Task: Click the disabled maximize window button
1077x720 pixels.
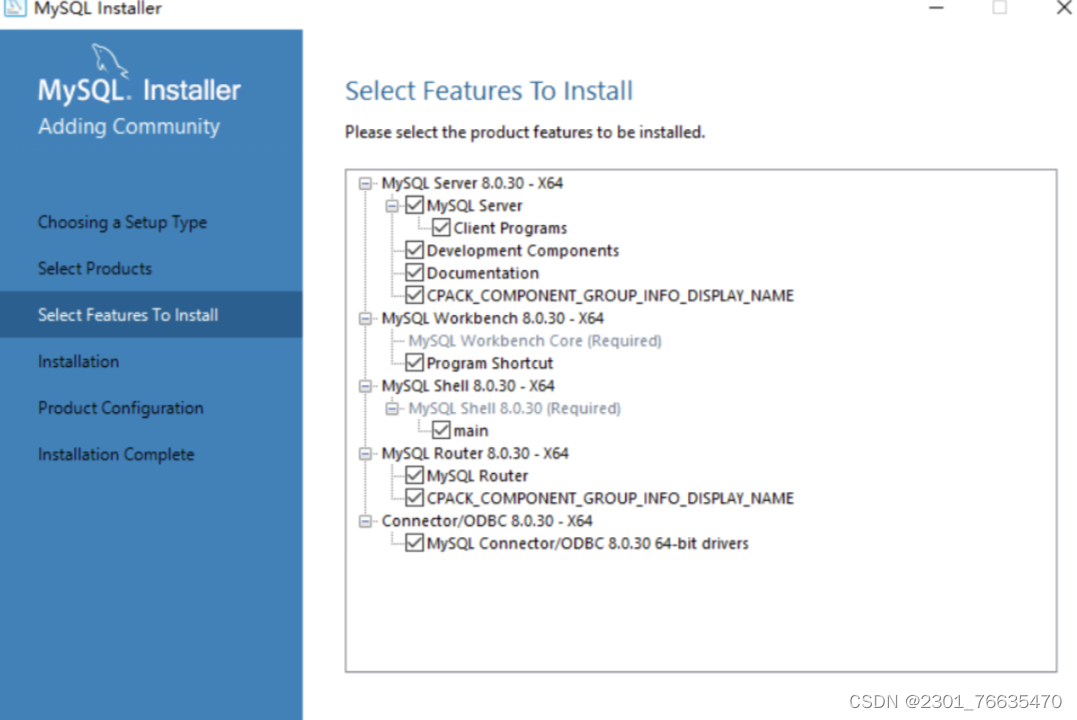Action: [999, 8]
